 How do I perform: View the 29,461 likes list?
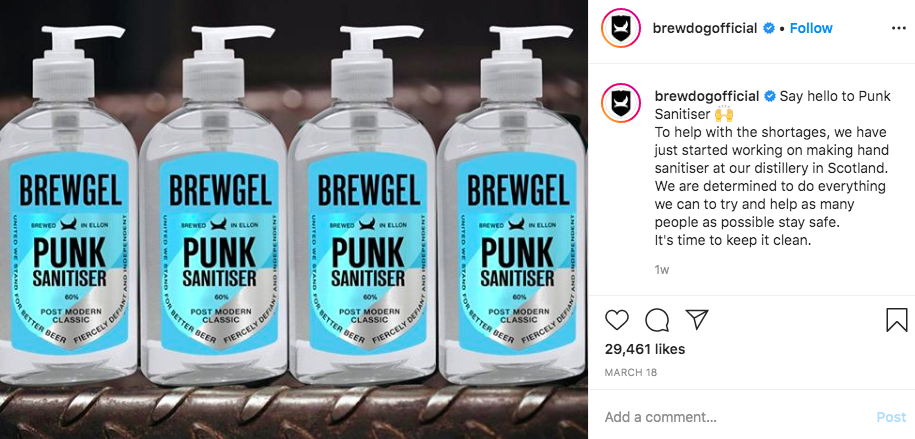645,349
